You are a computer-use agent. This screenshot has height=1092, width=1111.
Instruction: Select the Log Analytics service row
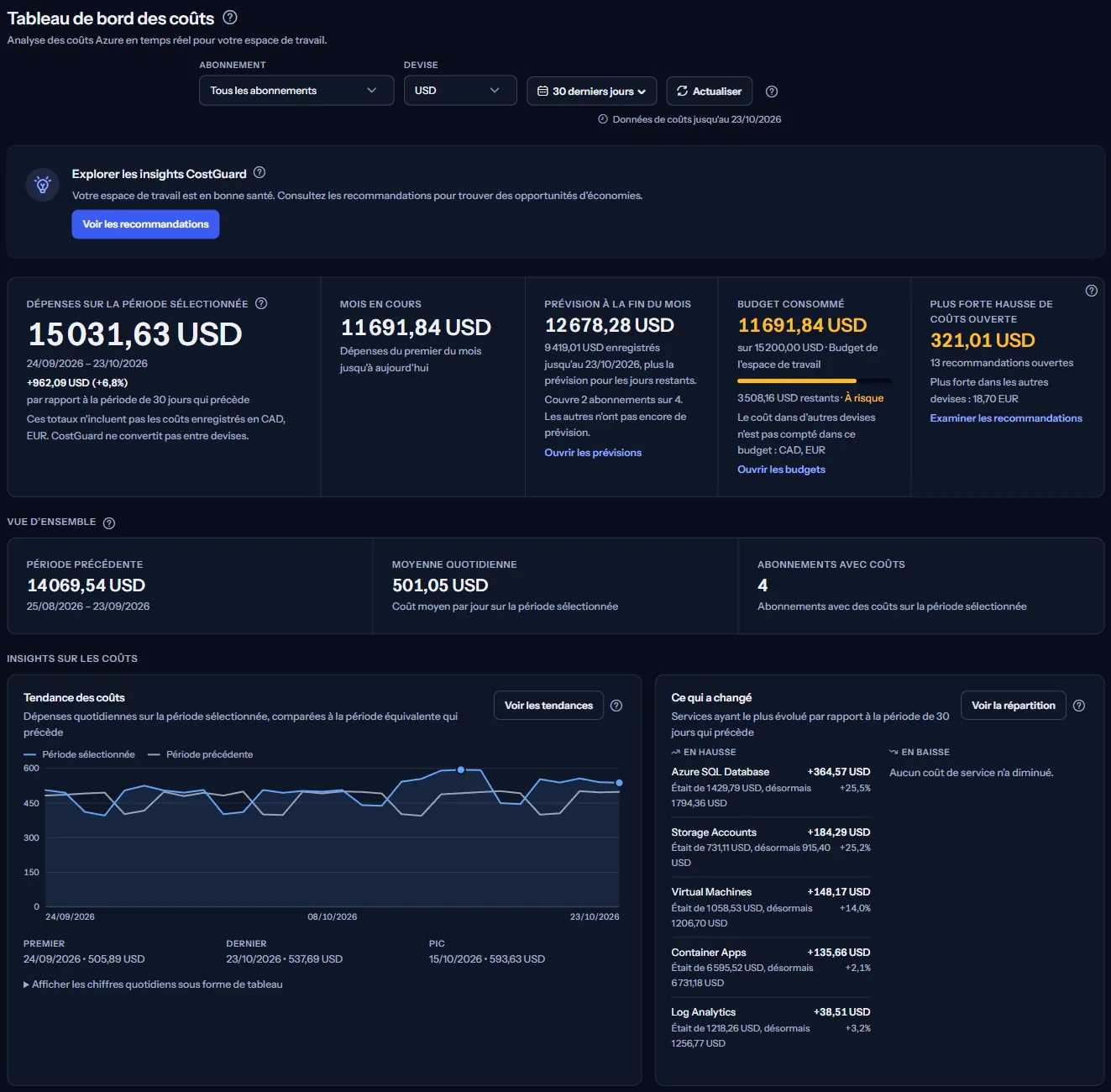tap(771, 1027)
